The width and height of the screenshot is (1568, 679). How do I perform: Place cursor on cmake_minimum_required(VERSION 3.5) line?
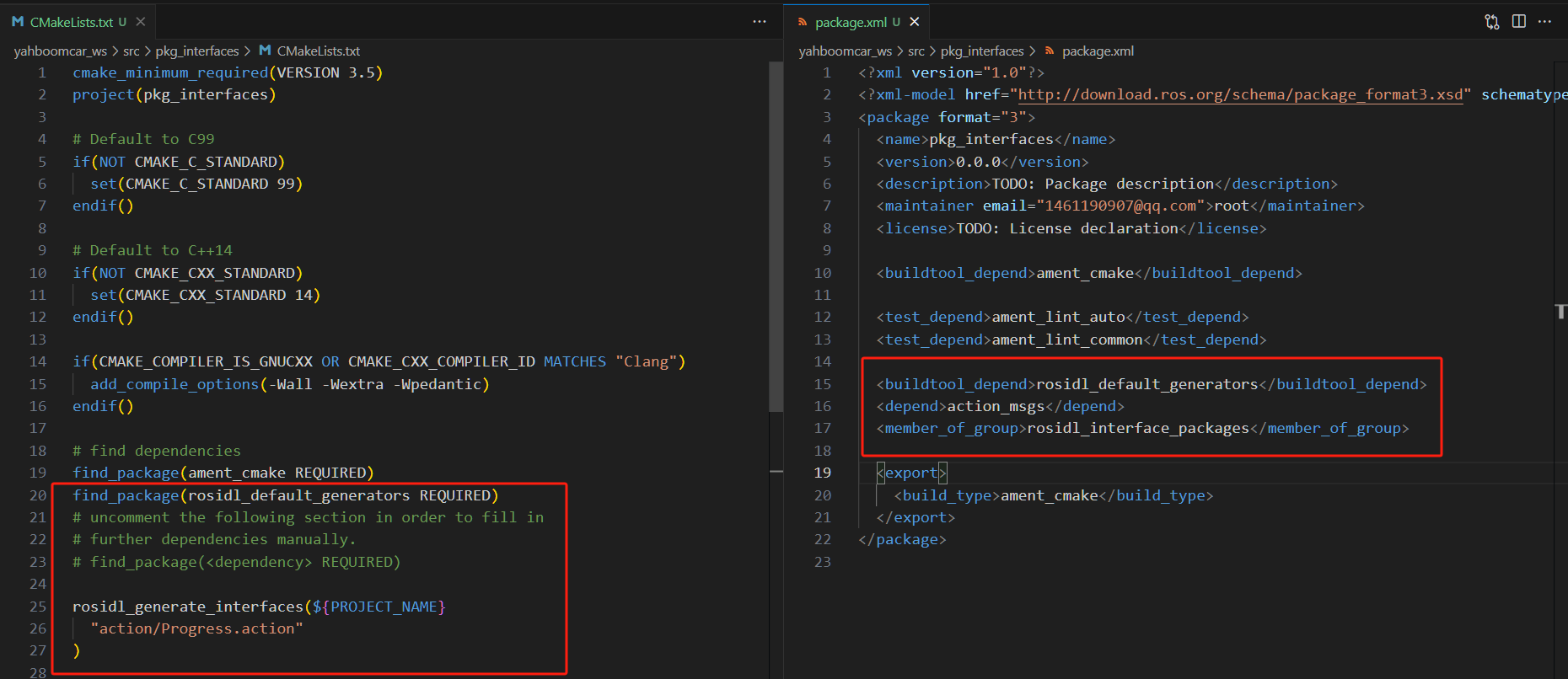pos(228,72)
